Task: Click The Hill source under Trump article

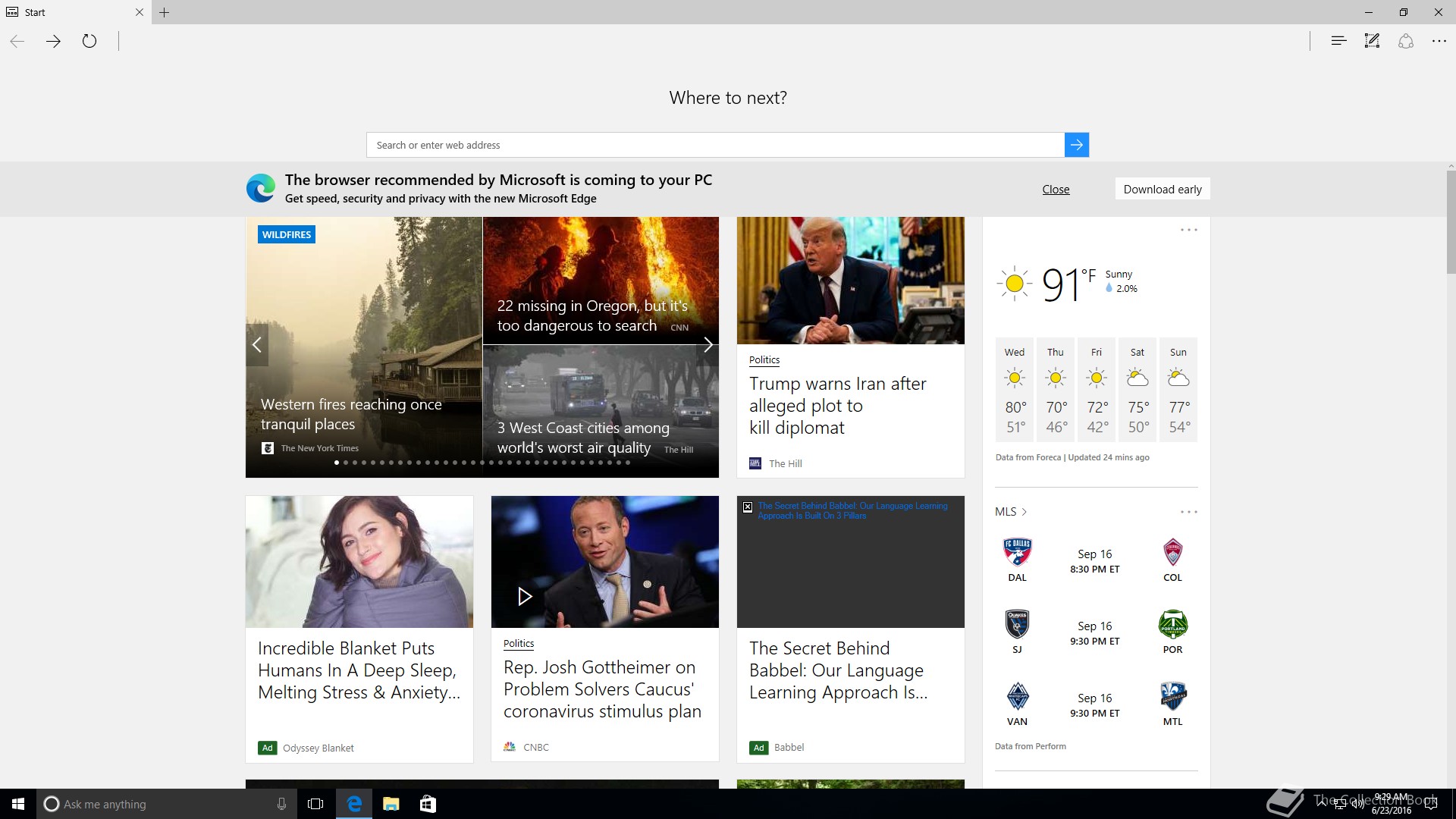Action: [x=785, y=463]
